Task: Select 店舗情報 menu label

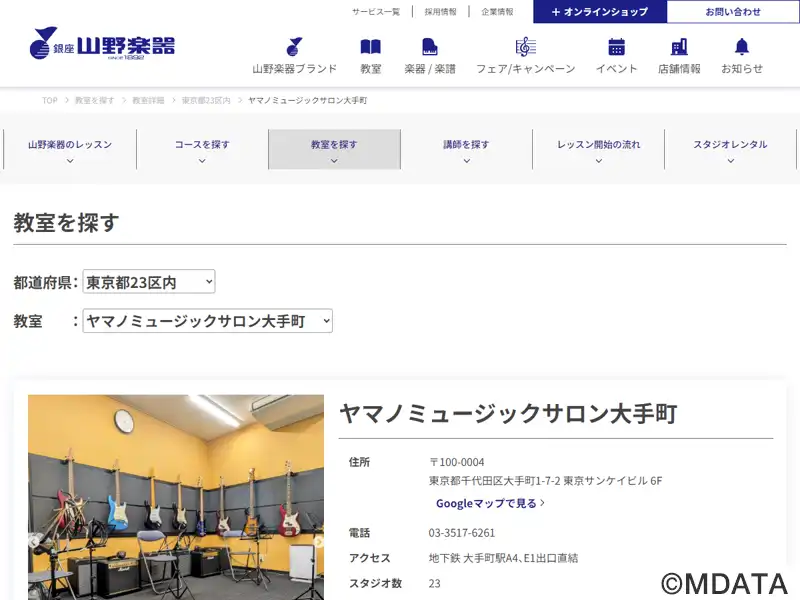Action: (x=679, y=69)
